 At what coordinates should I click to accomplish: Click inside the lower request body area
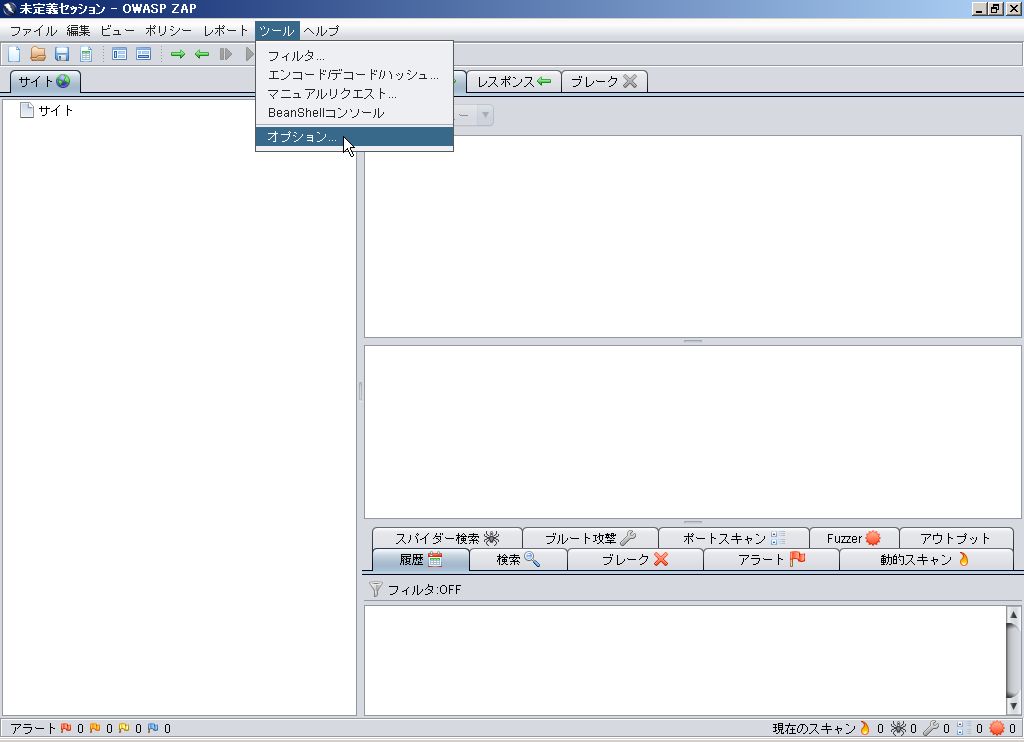pyautogui.click(x=693, y=432)
